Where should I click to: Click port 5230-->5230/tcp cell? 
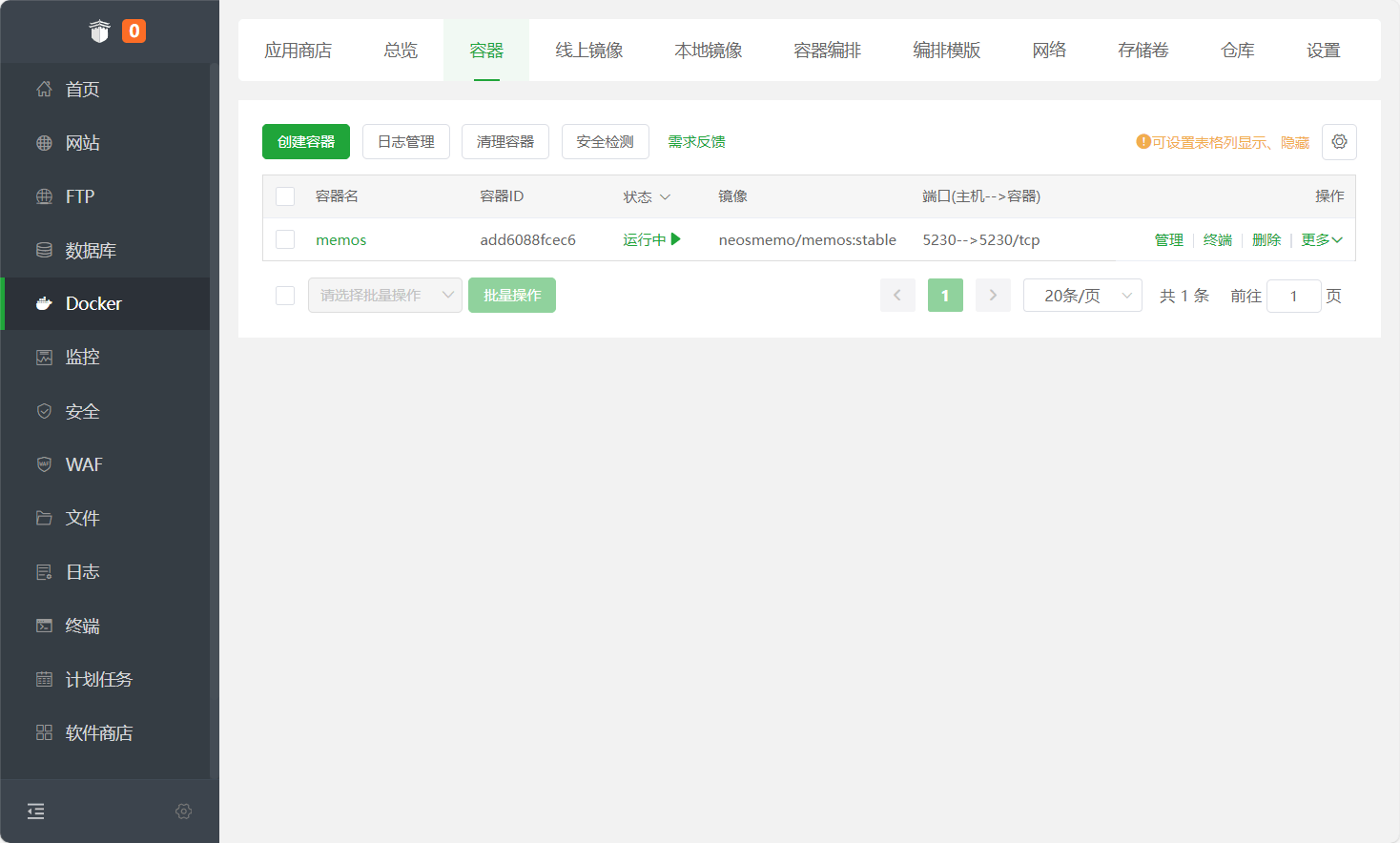pyautogui.click(x=981, y=240)
